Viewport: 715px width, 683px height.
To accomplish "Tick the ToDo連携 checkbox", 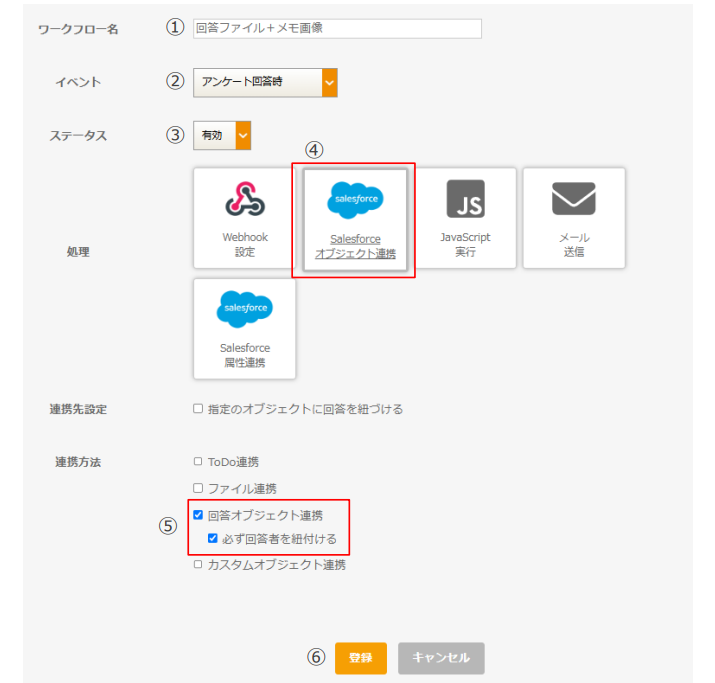I will pyautogui.click(x=198, y=461).
